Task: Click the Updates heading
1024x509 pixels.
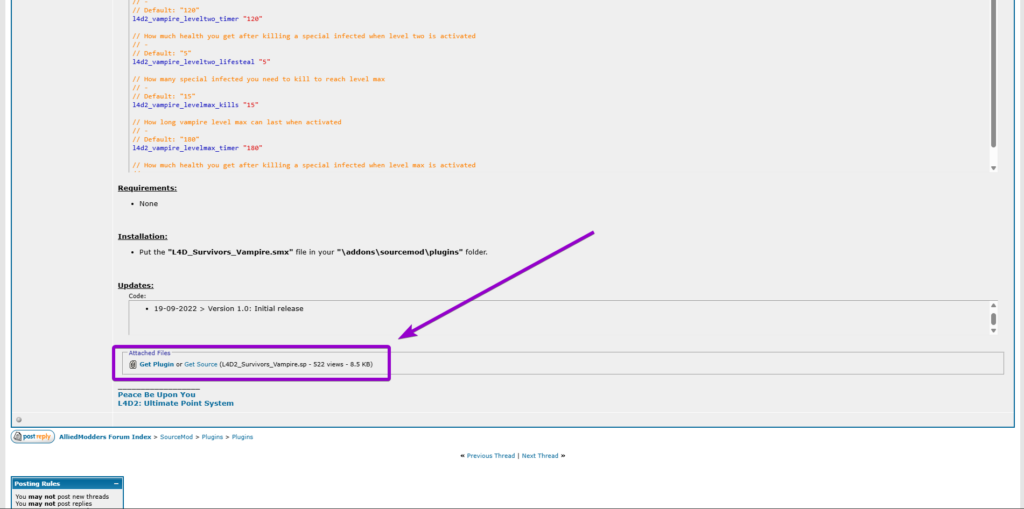Action: tap(135, 286)
